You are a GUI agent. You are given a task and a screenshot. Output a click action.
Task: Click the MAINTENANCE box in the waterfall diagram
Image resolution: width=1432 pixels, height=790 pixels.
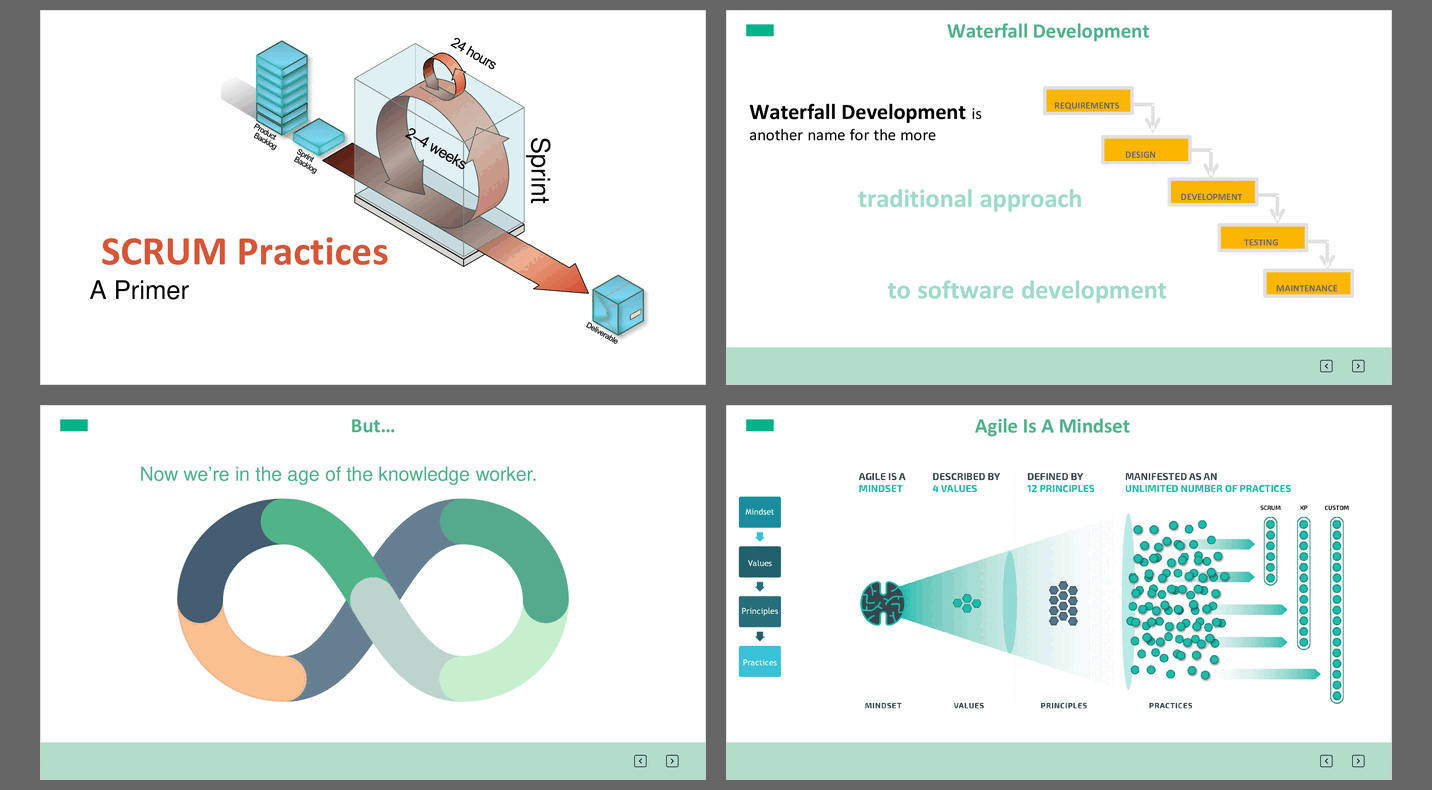[x=1308, y=283]
